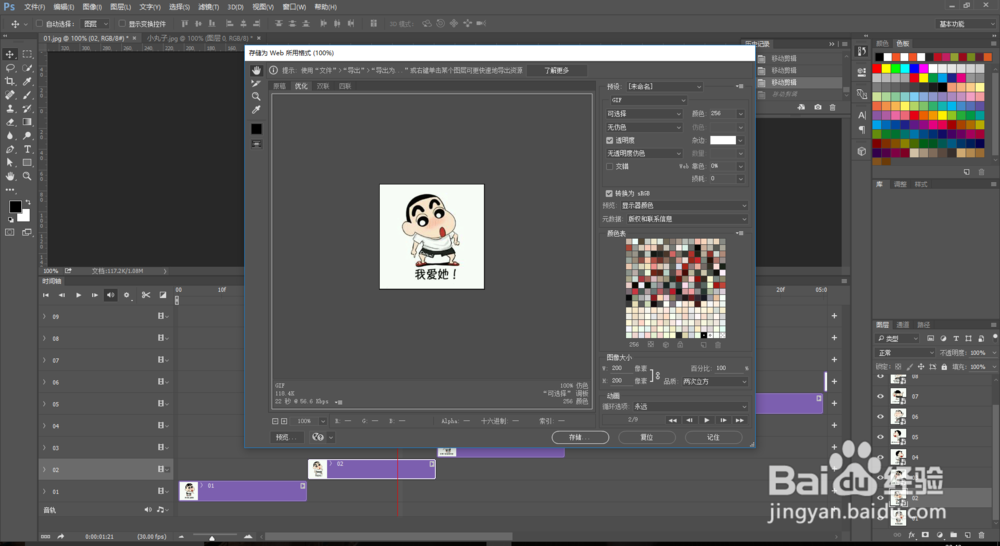Choose the Hand tool in Save for Web dialog
Screen dimensions: 1000x546
tap(256, 70)
